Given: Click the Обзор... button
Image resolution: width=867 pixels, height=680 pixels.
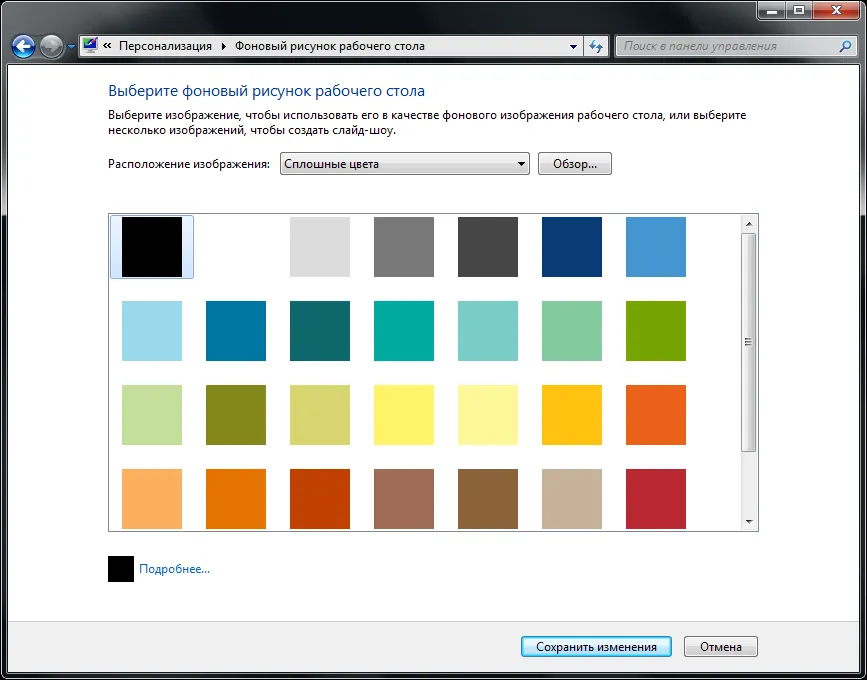Looking at the screenshot, I should coord(575,164).
